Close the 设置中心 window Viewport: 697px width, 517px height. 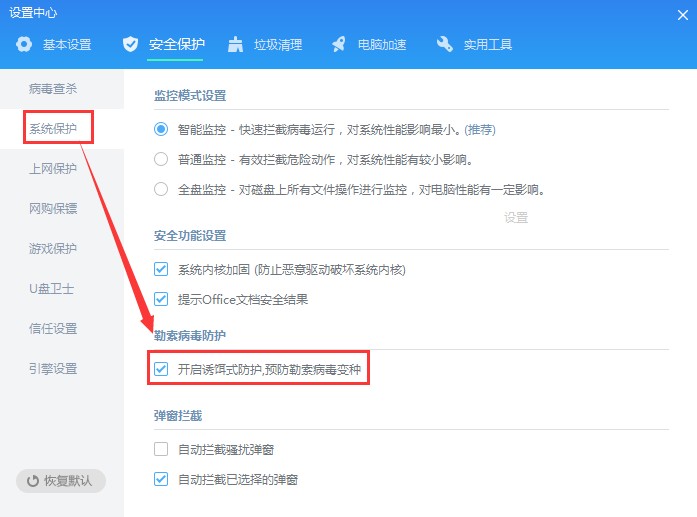(x=683, y=15)
